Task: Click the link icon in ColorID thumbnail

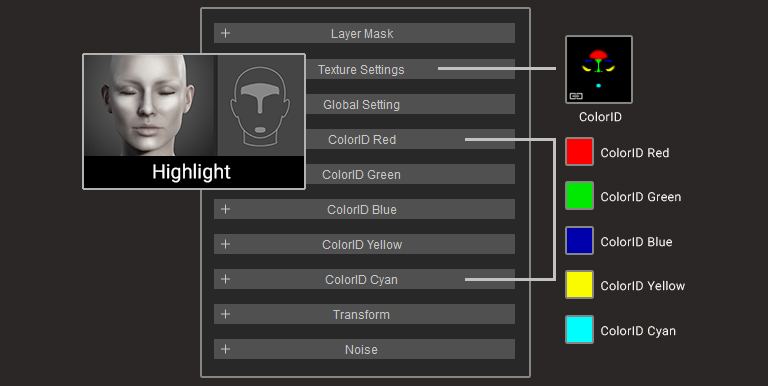Action: [x=576, y=96]
